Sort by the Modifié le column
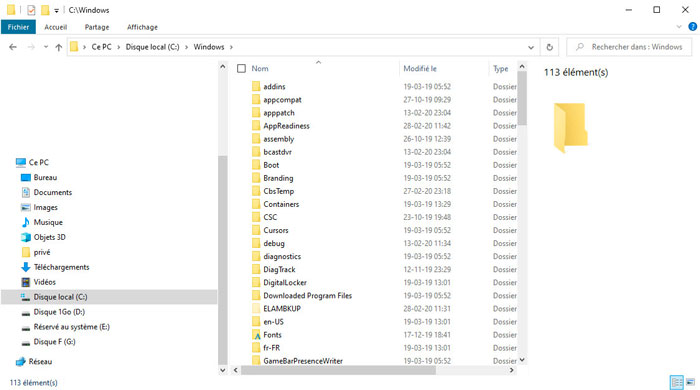Image resolution: width=700 pixels, height=390 pixels. (420, 68)
